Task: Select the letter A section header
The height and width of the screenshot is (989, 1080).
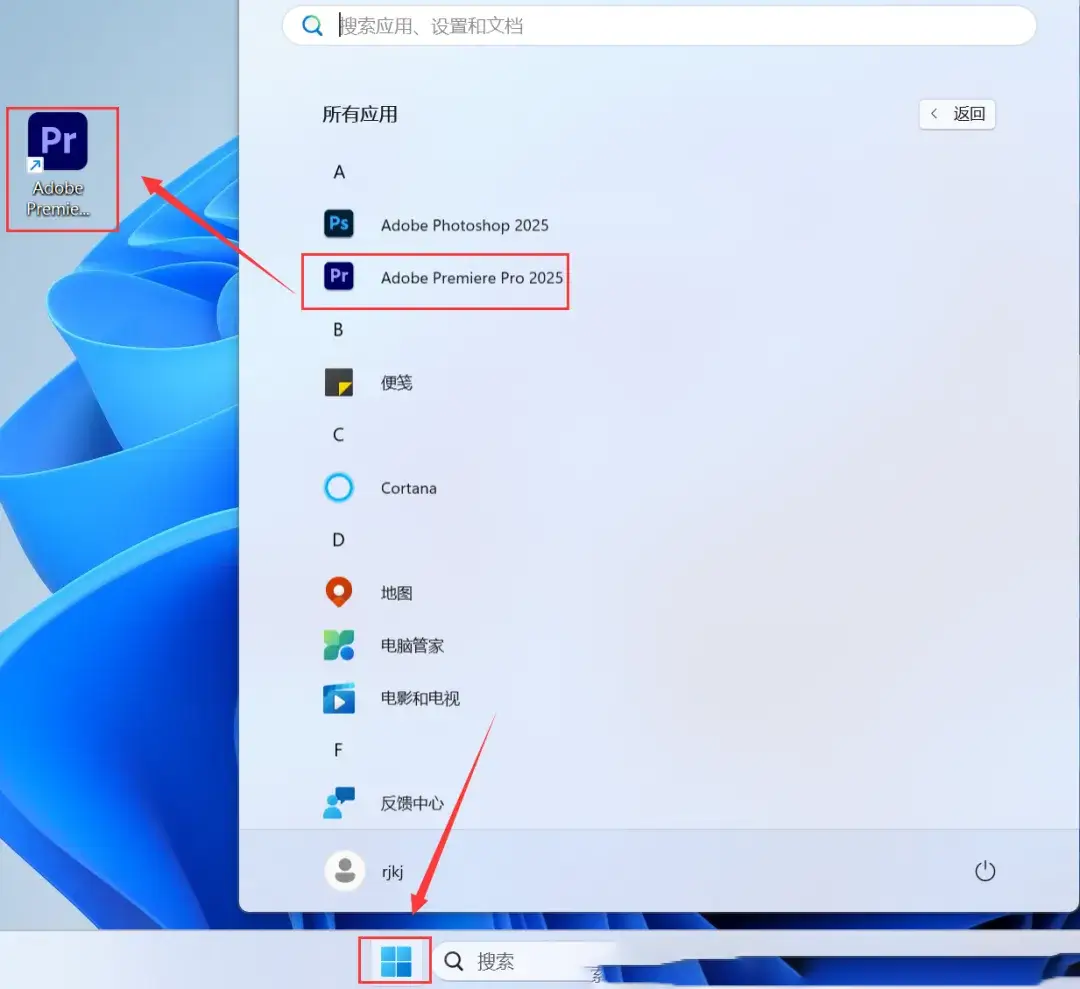Action: pyautogui.click(x=339, y=172)
